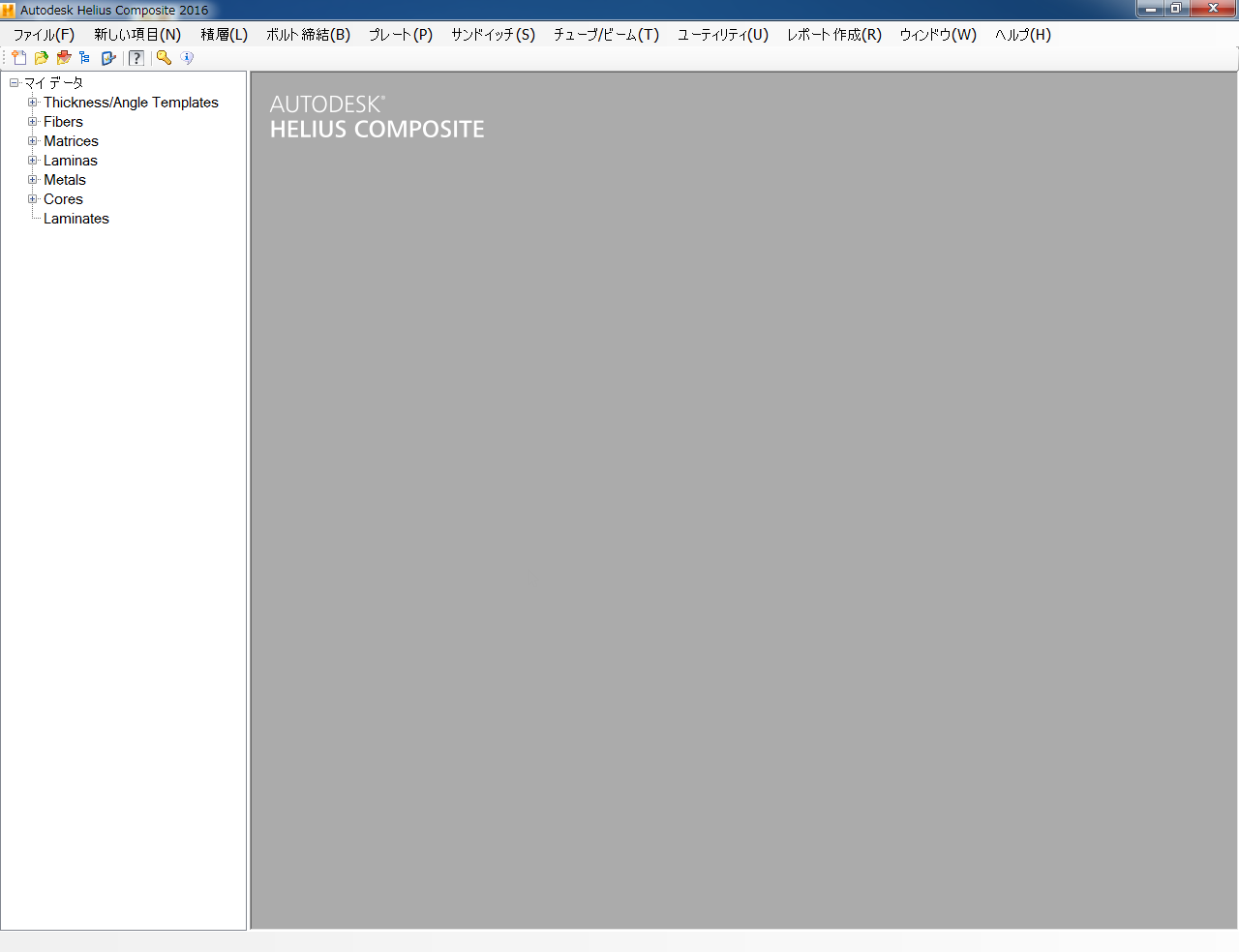Collapse the マイ データ root node
This screenshot has height=952, width=1239.
coord(14,83)
